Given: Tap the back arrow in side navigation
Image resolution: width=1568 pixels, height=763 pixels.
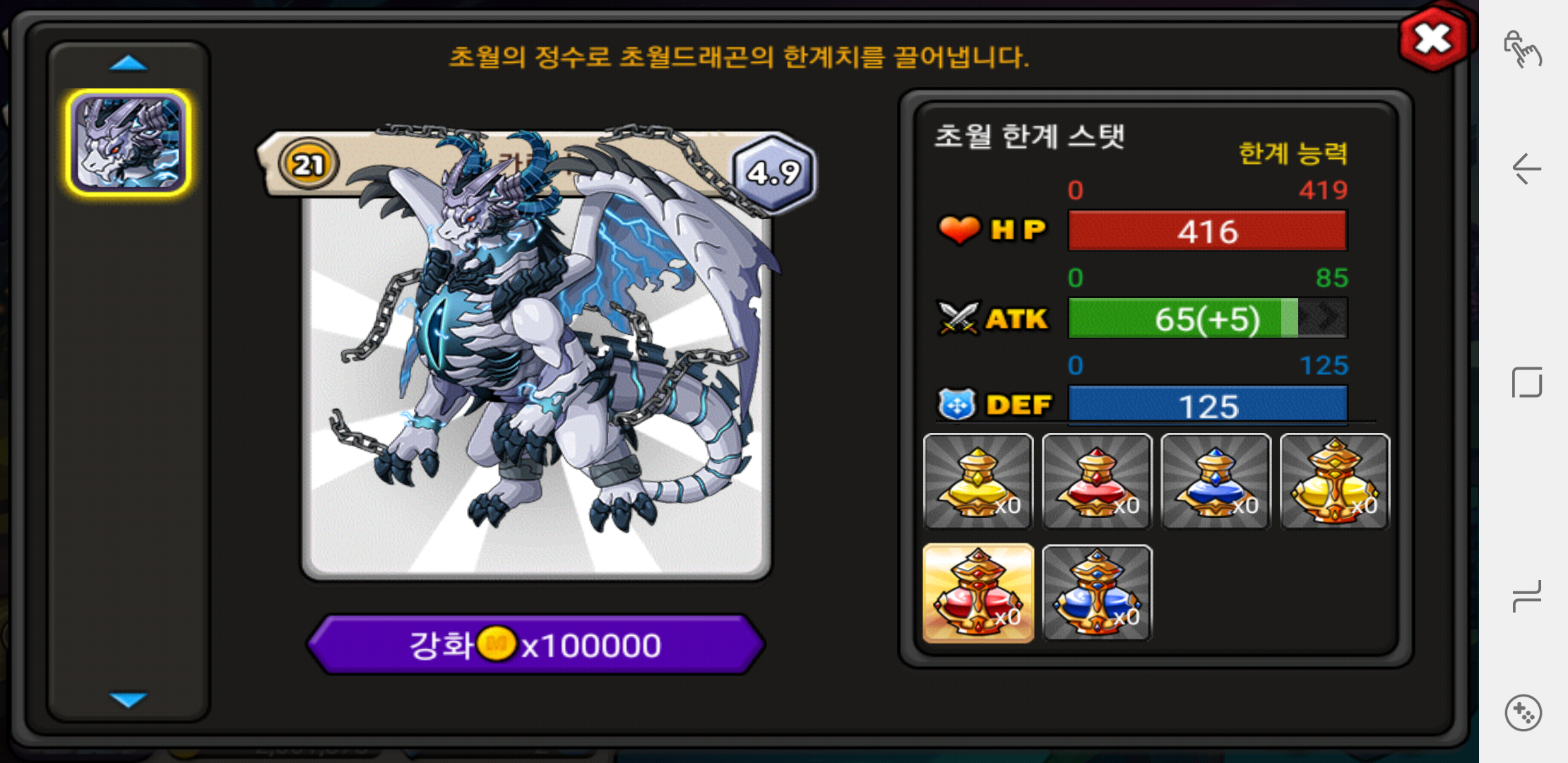Looking at the screenshot, I should pos(1526,170).
